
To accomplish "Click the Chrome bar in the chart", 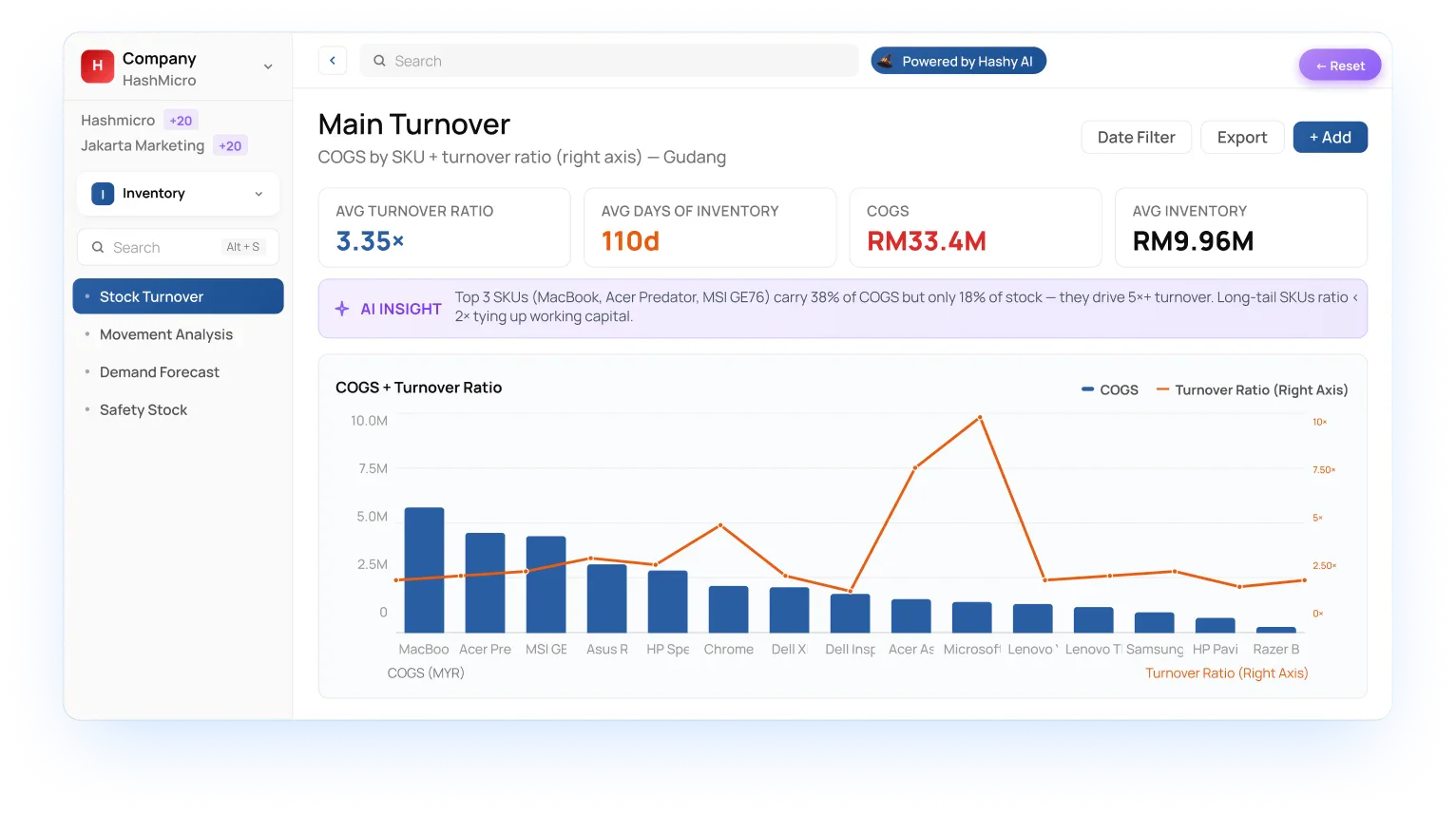I will coord(729,609).
